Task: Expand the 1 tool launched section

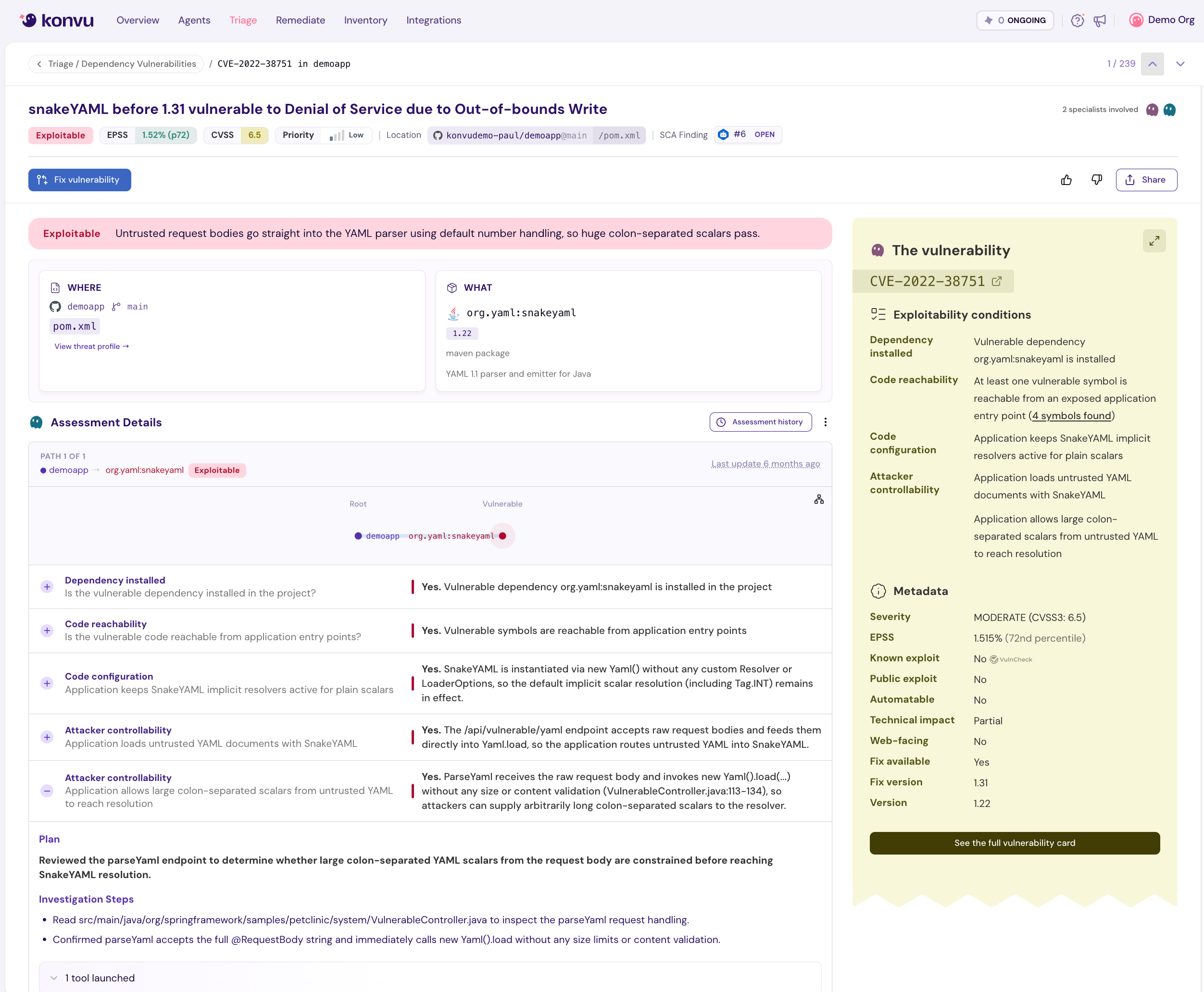Action: click(x=430, y=978)
